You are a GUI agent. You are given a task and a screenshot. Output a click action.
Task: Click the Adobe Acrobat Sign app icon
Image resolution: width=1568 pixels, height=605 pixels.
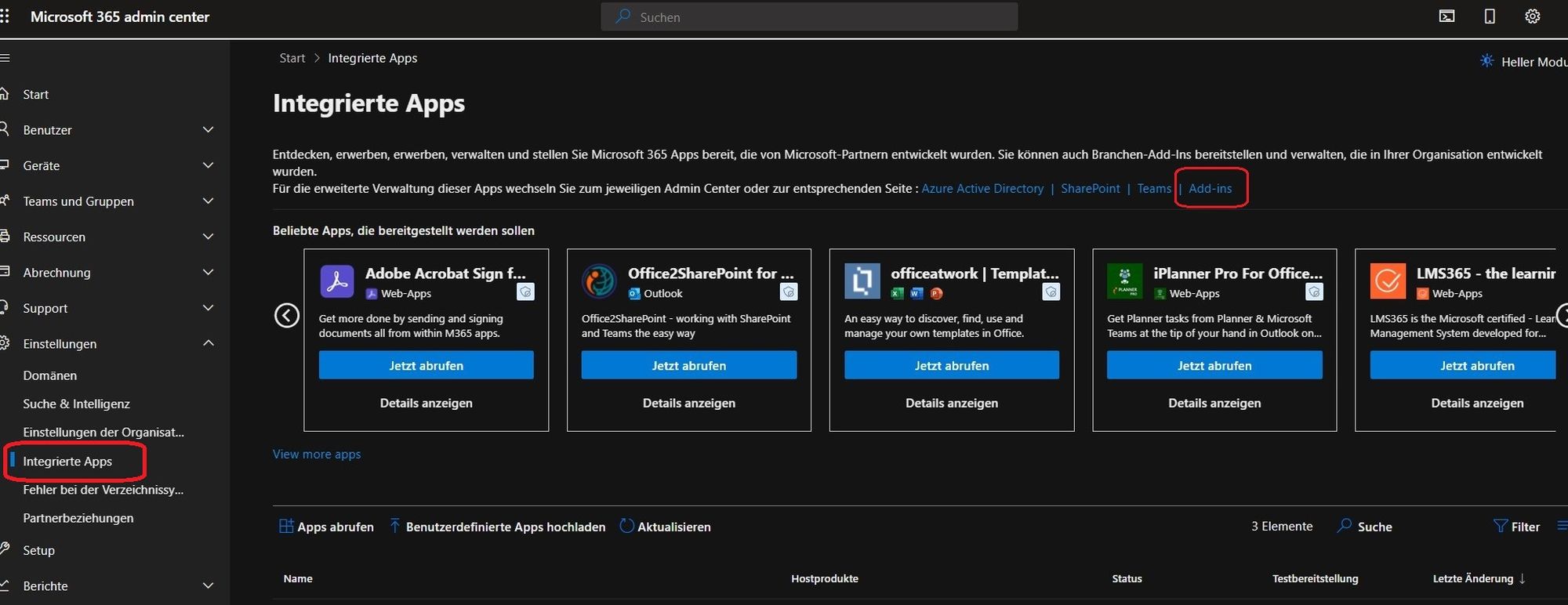[337, 281]
